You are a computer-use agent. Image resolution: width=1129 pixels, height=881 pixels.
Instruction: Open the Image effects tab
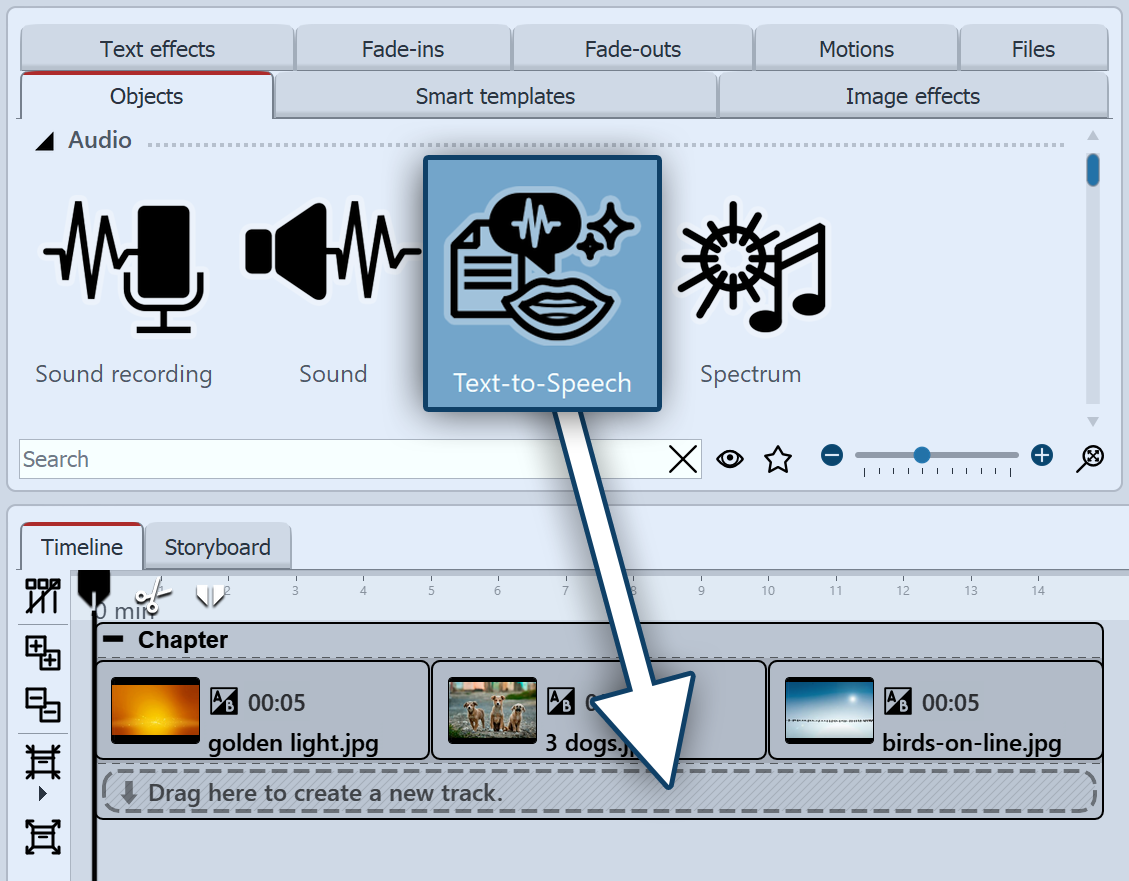[912, 97]
